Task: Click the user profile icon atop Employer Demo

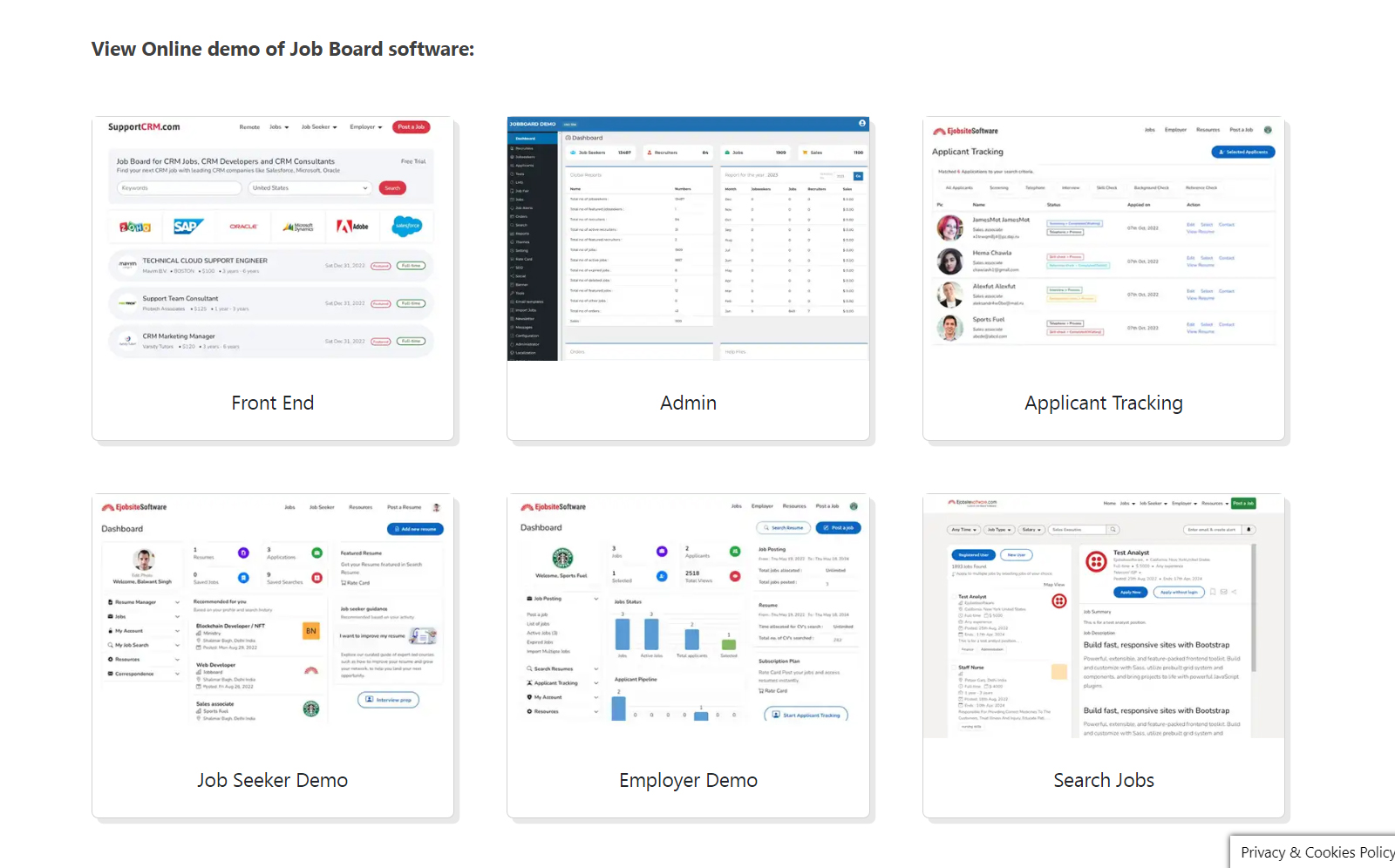Action: pos(854,506)
